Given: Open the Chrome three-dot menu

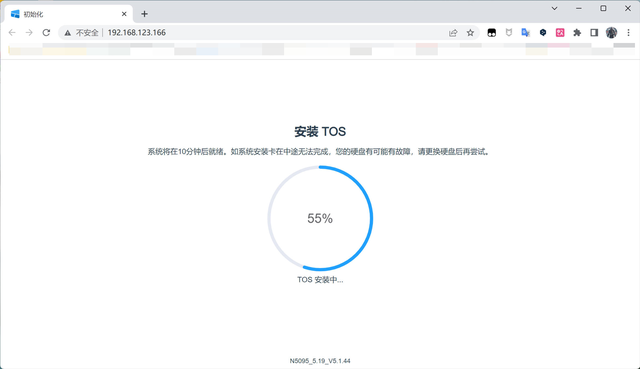Looking at the screenshot, I should [629, 33].
